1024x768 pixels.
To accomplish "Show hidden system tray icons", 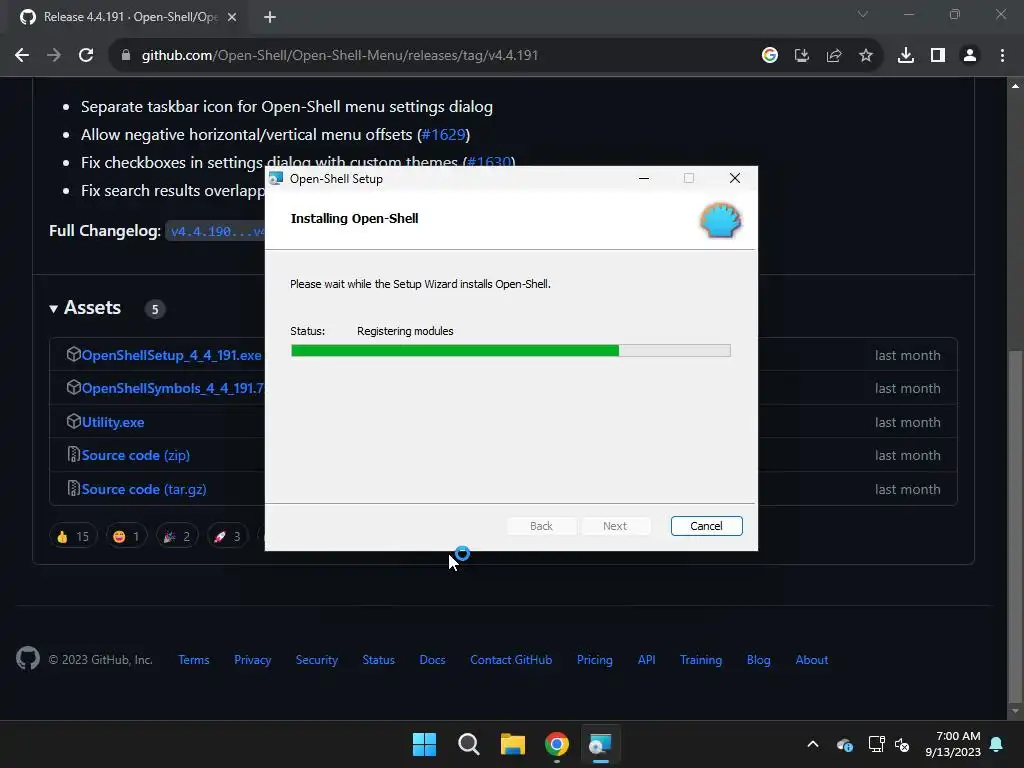I will click(x=813, y=744).
